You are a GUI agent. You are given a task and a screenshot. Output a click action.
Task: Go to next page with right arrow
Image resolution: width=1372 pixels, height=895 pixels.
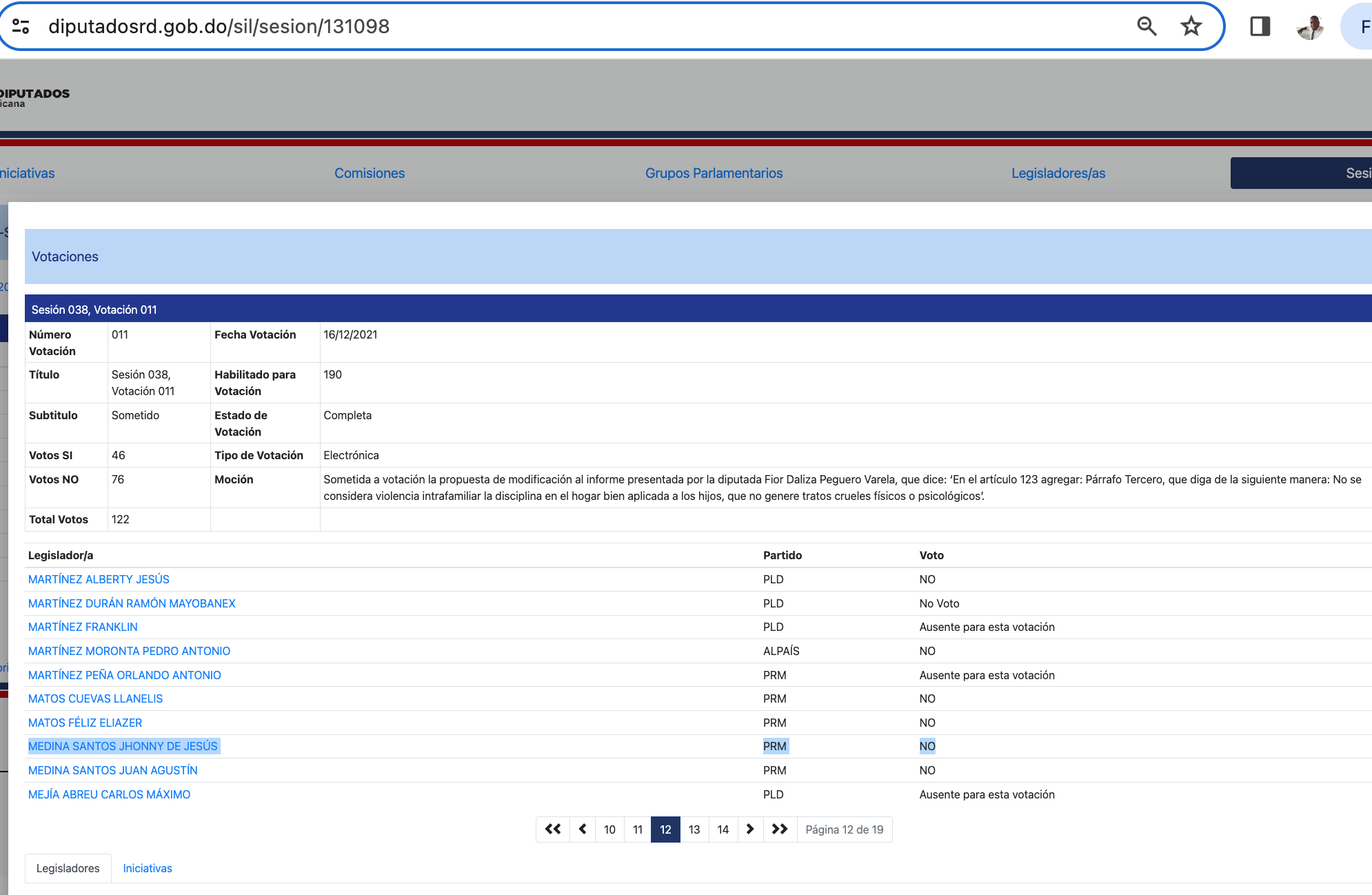point(750,829)
